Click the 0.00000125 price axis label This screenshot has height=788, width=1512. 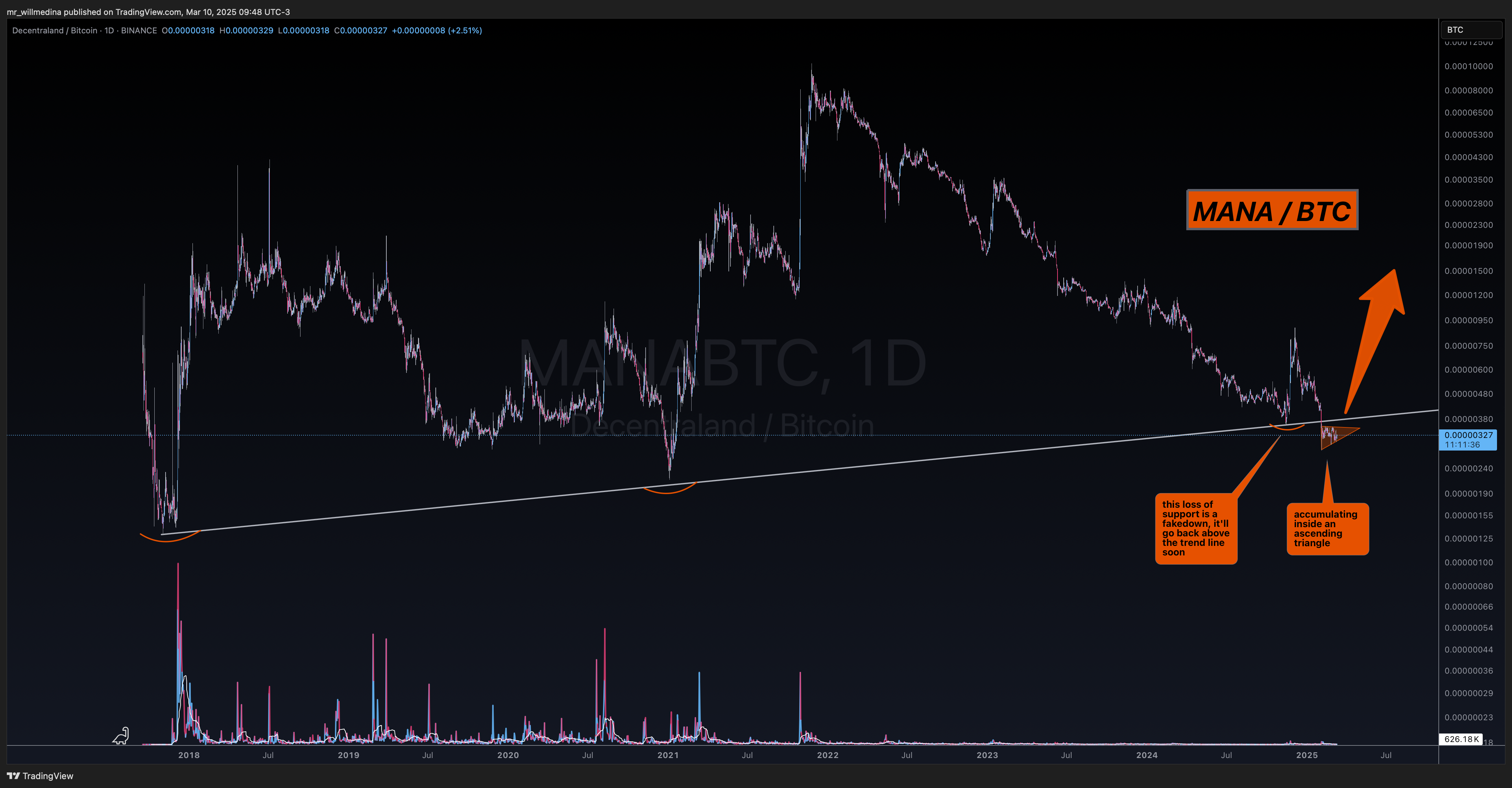point(1469,539)
